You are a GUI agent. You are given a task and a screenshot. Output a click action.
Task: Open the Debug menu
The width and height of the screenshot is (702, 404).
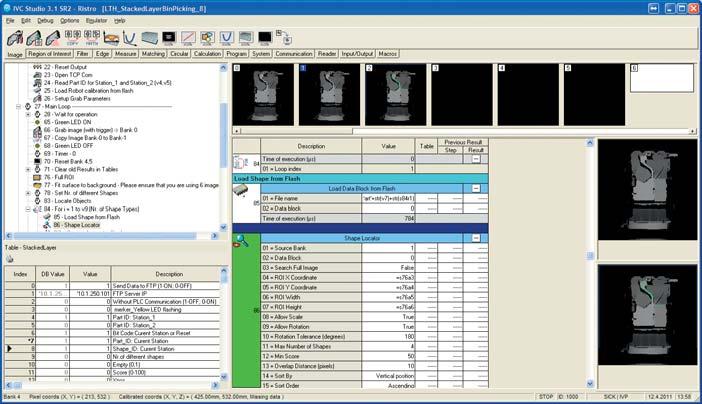pos(45,21)
